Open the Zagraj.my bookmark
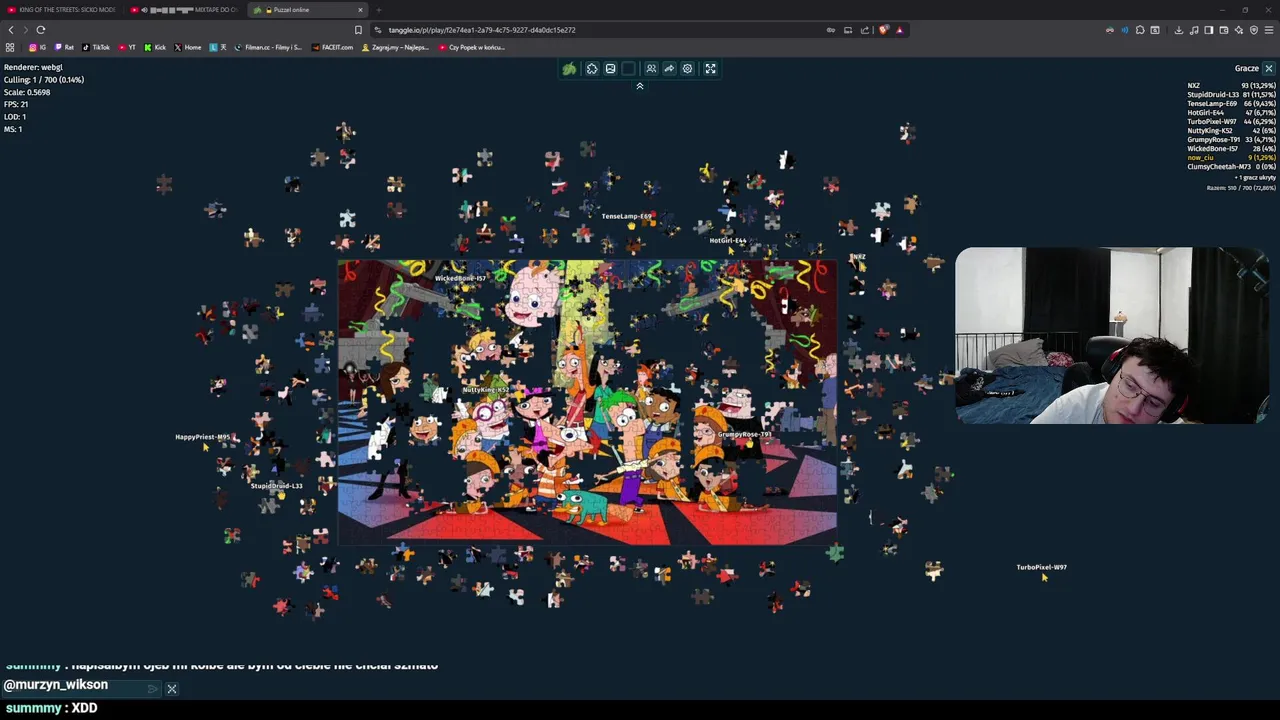This screenshot has height=720, width=1280. tap(395, 47)
